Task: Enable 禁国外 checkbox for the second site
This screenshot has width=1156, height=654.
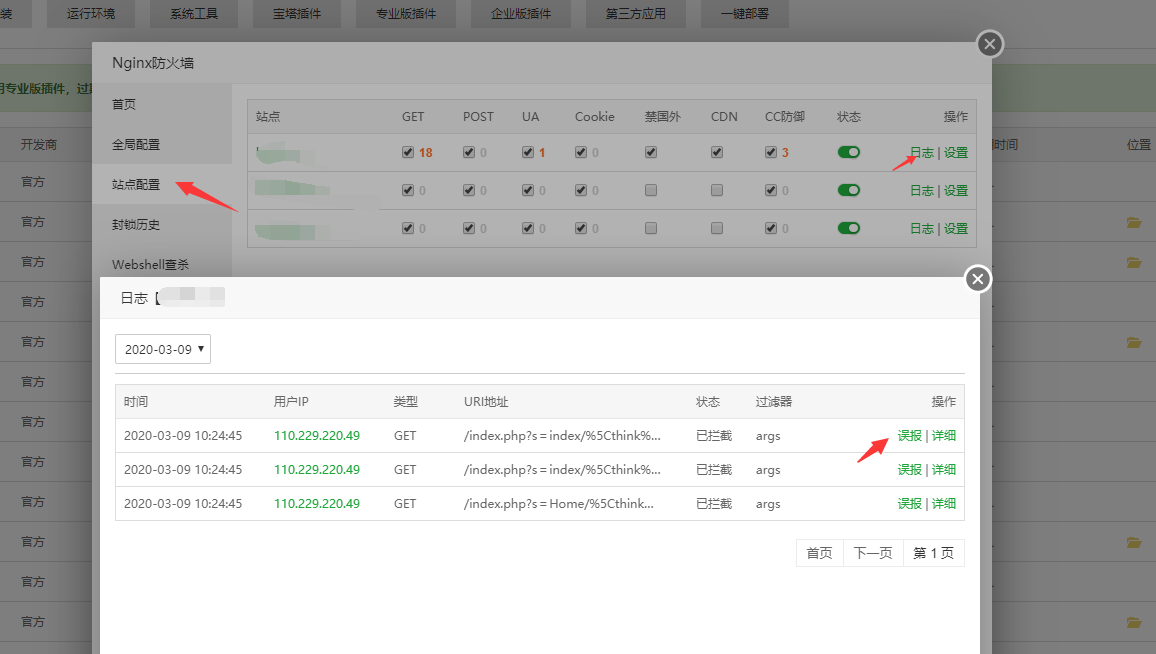Action: (651, 190)
